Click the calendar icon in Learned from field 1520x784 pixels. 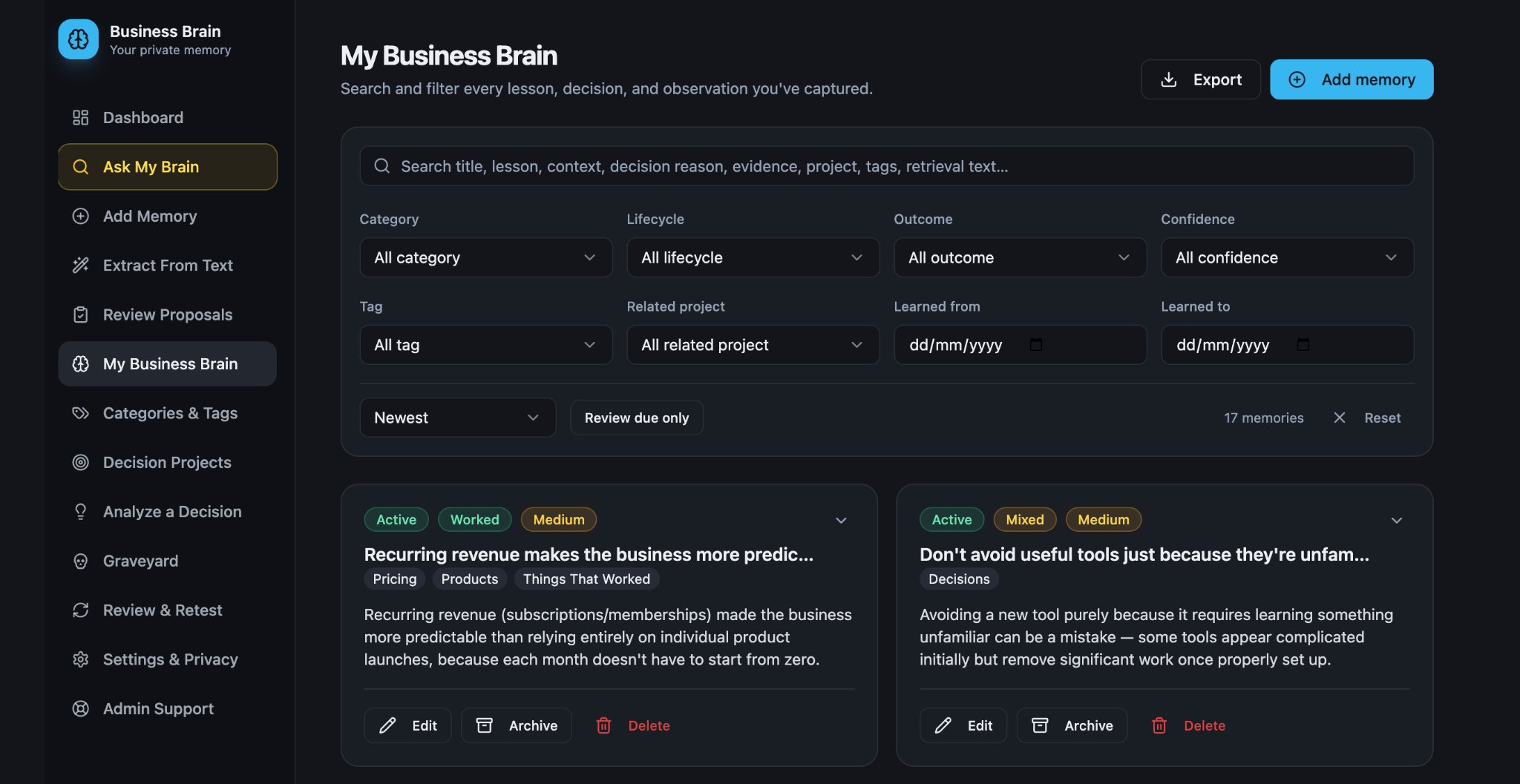(1036, 344)
